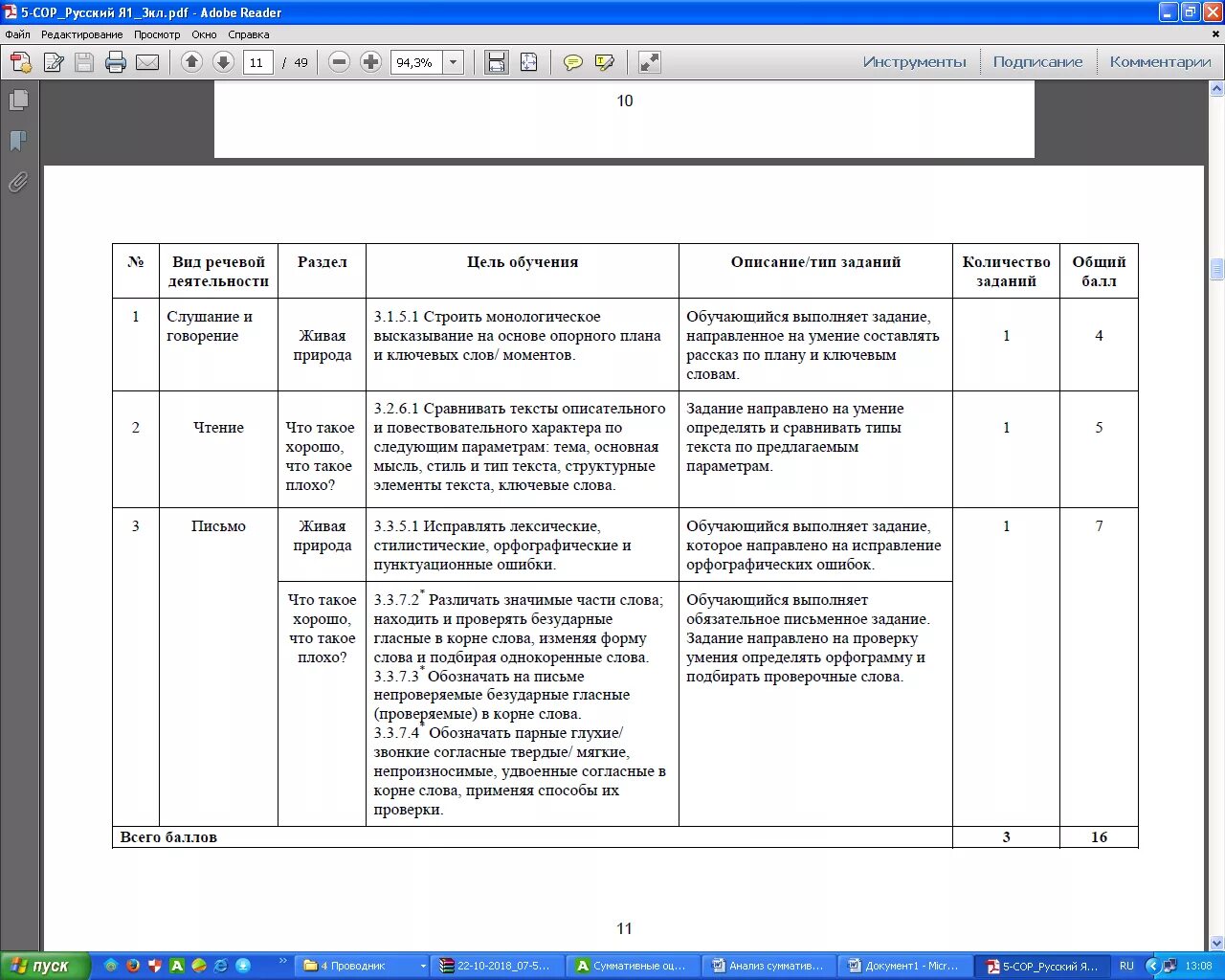Screen dimensions: 1225x980
Task: Open the Подписание panel
Action: click(1037, 62)
